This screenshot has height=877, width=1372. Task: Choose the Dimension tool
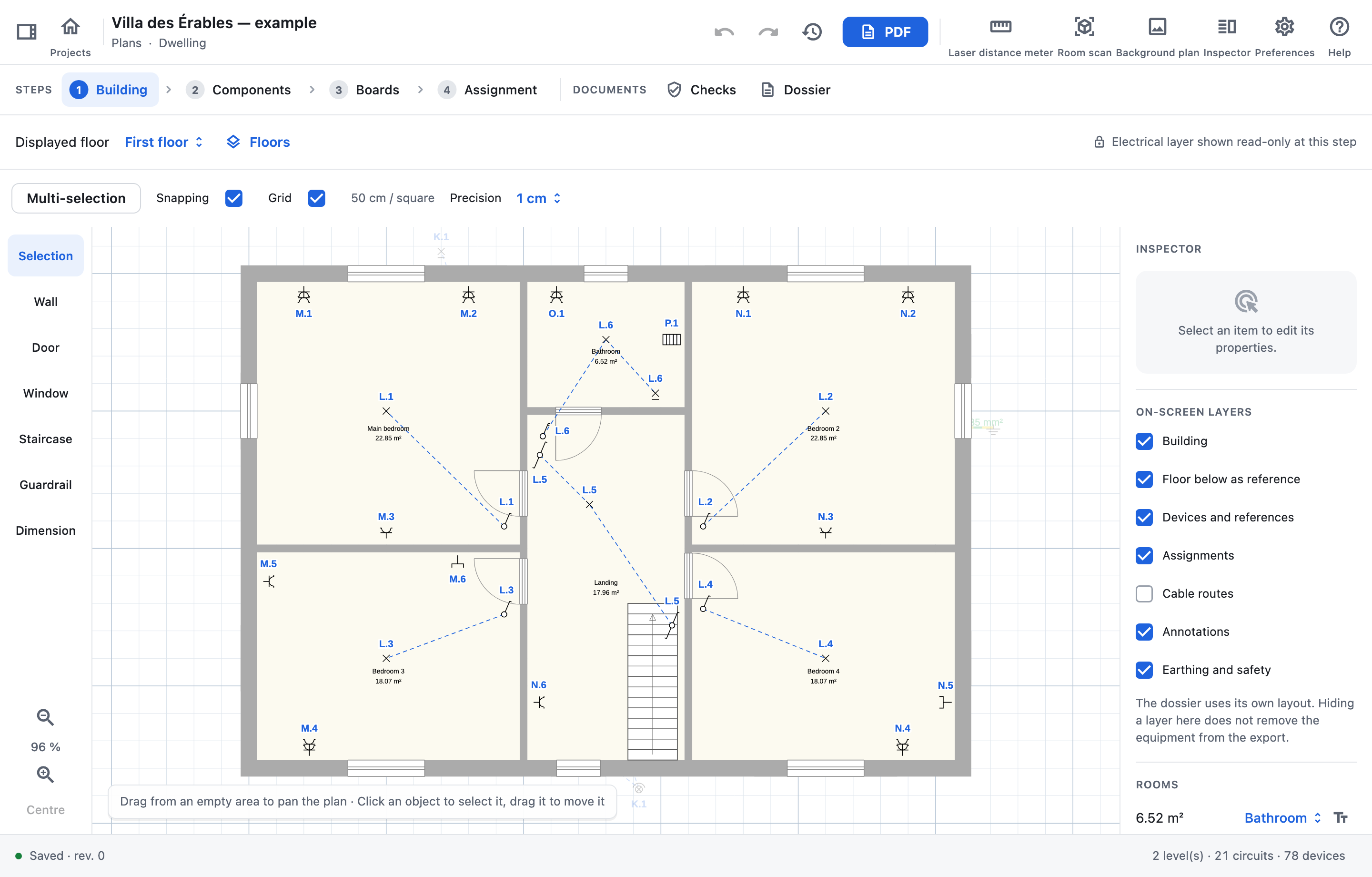pos(46,530)
